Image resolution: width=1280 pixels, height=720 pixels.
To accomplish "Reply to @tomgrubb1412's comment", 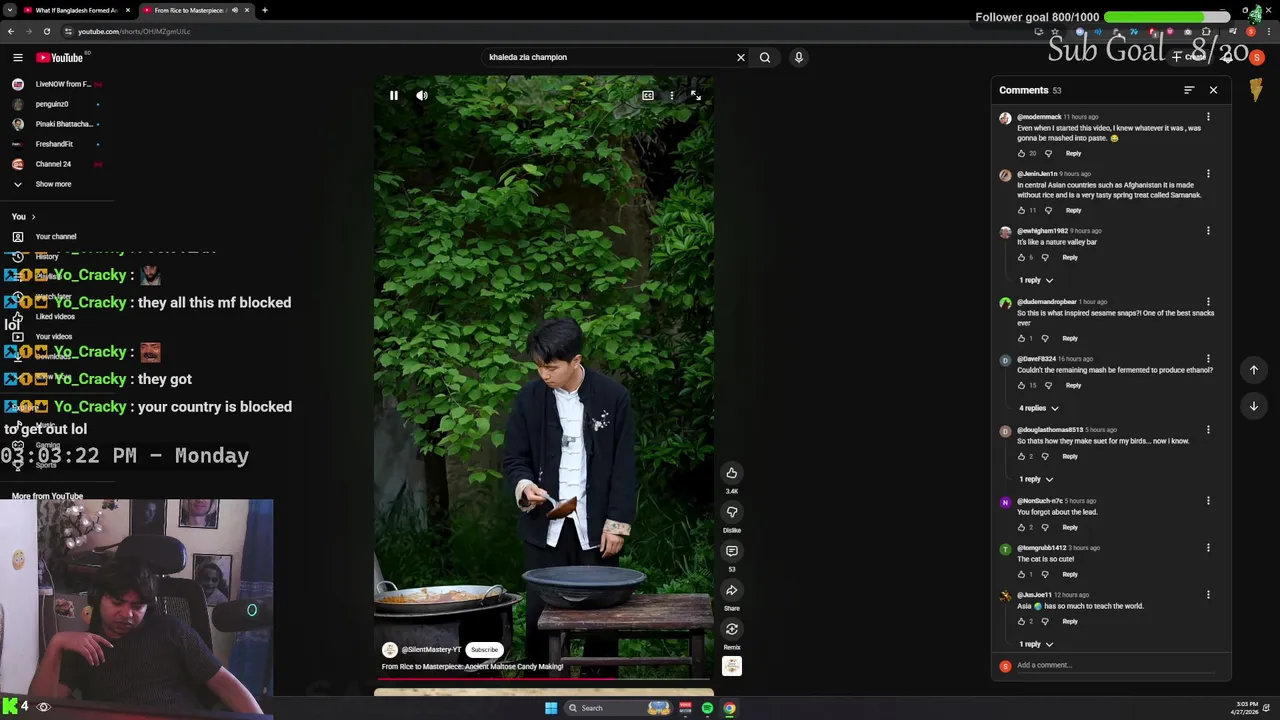I will 1070,575.
